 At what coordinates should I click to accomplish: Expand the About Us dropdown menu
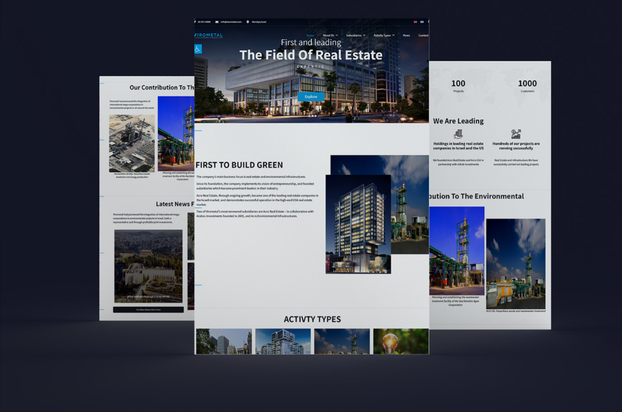click(330, 35)
